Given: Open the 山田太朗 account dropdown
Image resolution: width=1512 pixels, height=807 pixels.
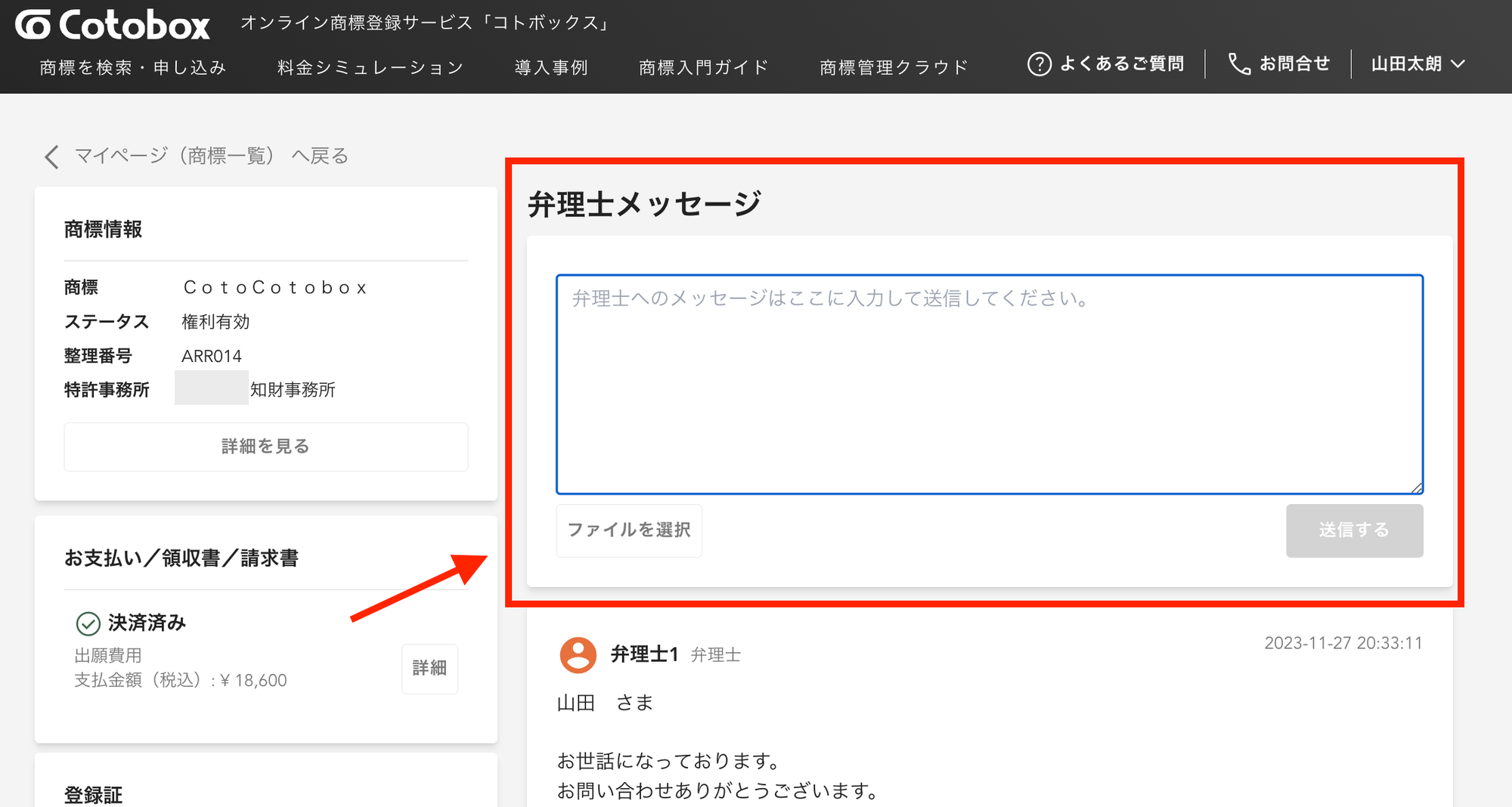Looking at the screenshot, I should pos(1417,64).
